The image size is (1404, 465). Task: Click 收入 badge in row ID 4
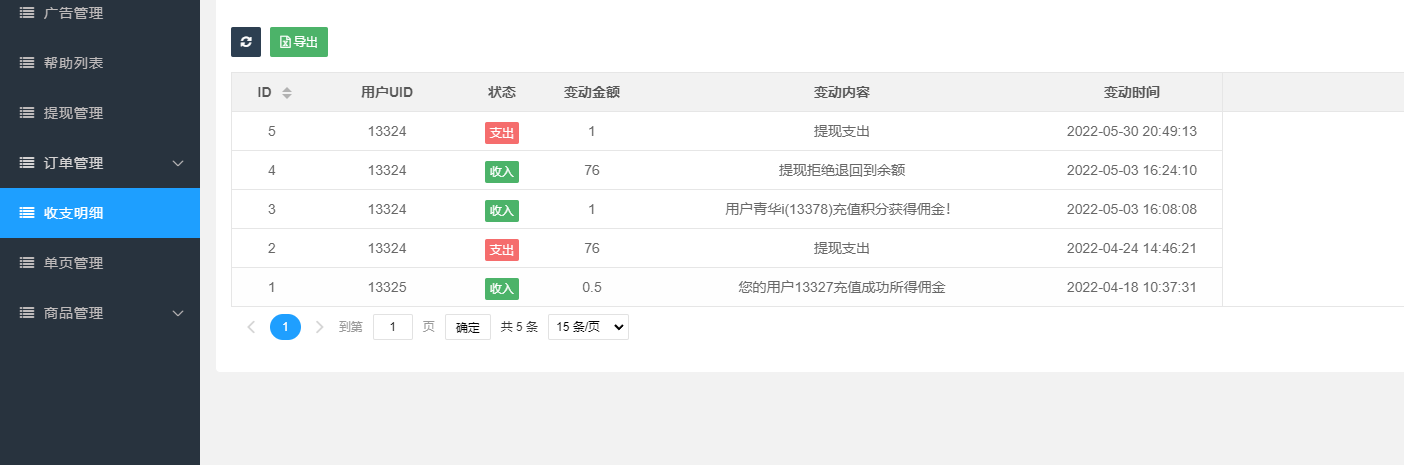(x=502, y=171)
